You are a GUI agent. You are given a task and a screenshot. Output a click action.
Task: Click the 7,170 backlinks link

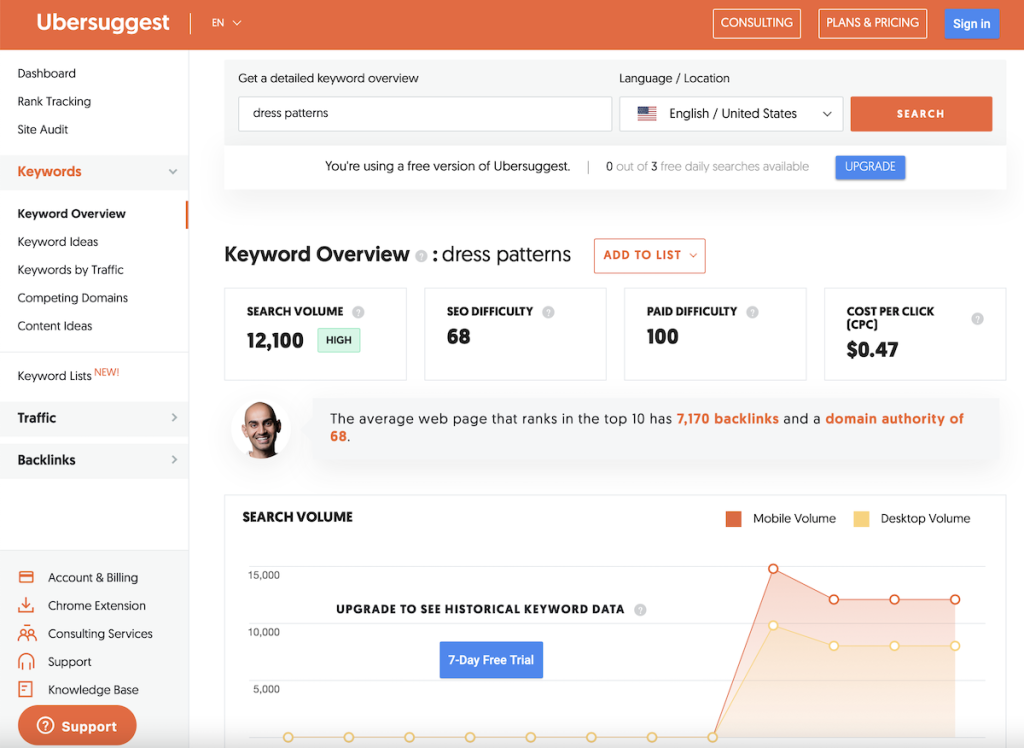coord(728,419)
